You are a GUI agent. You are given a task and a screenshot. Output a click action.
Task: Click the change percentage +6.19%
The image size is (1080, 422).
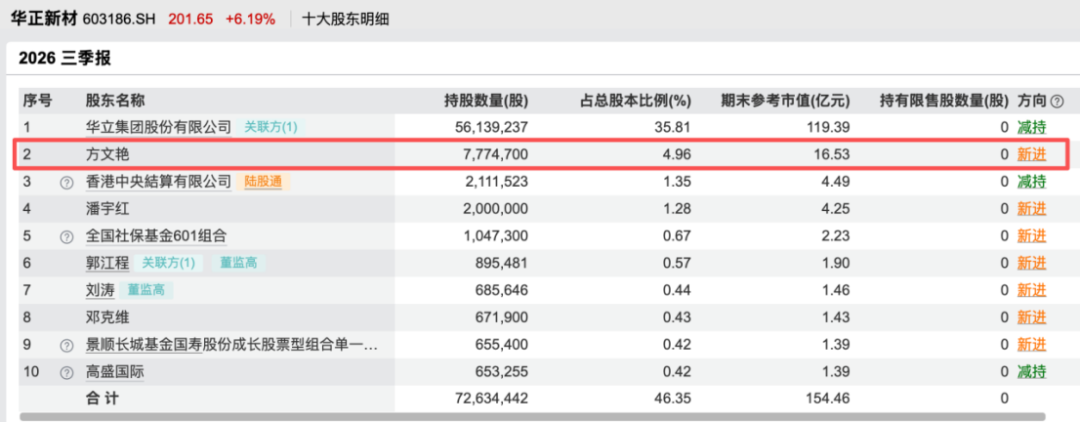(x=250, y=19)
